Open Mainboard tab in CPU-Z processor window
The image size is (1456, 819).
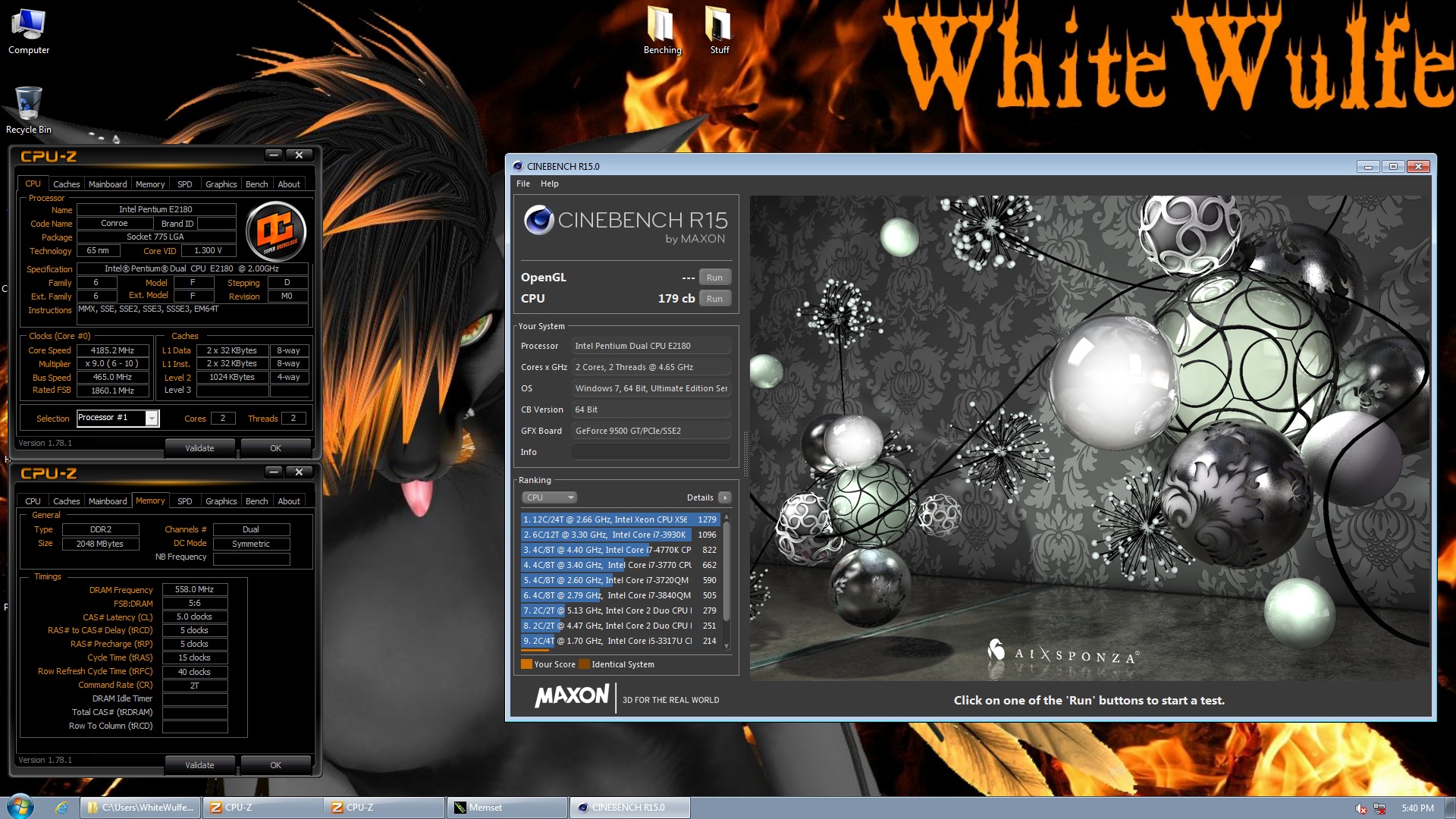point(108,184)
